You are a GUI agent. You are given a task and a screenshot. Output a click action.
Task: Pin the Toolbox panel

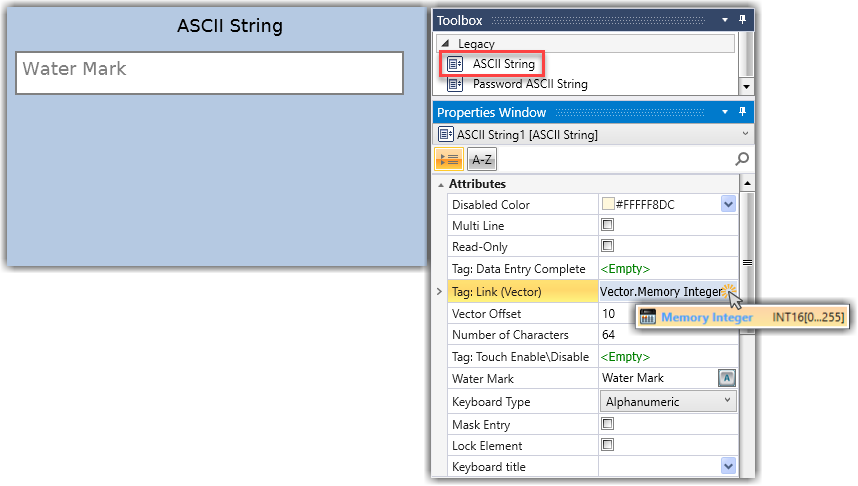(743, 20)
